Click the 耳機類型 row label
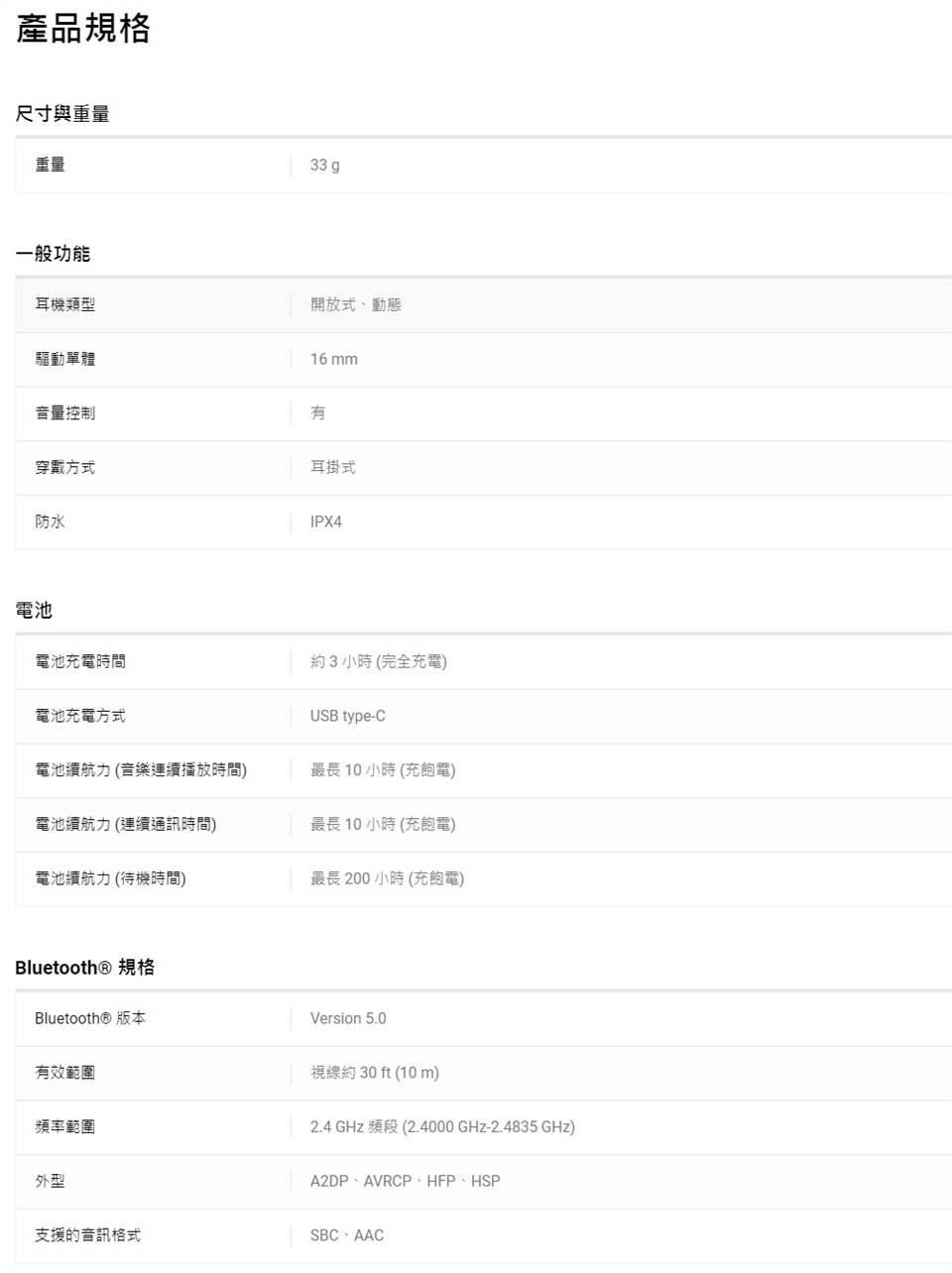Viewport: 952px width, 1273px height. coord(65,304)
